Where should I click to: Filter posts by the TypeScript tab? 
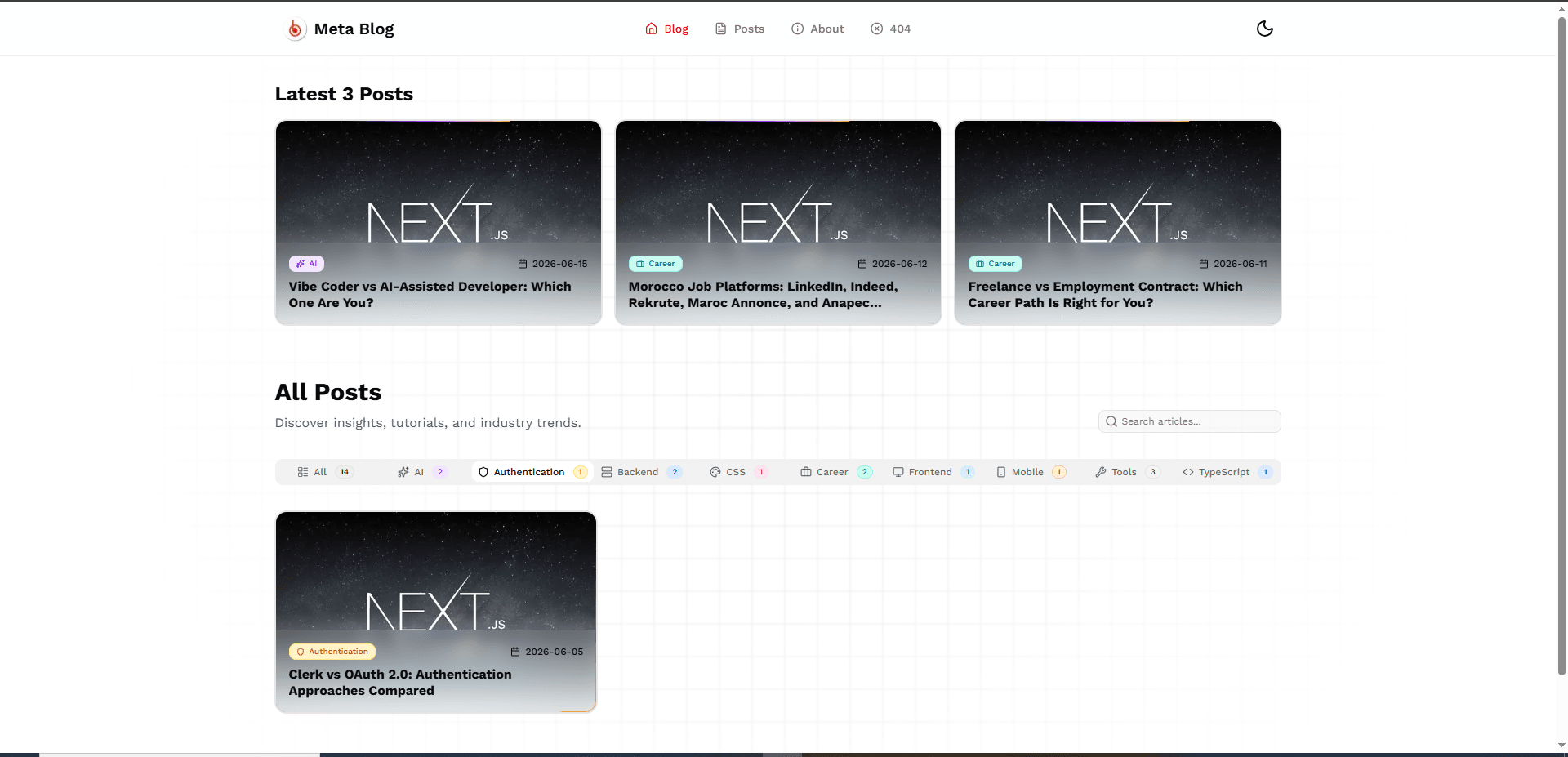(x=1227, y=472)
